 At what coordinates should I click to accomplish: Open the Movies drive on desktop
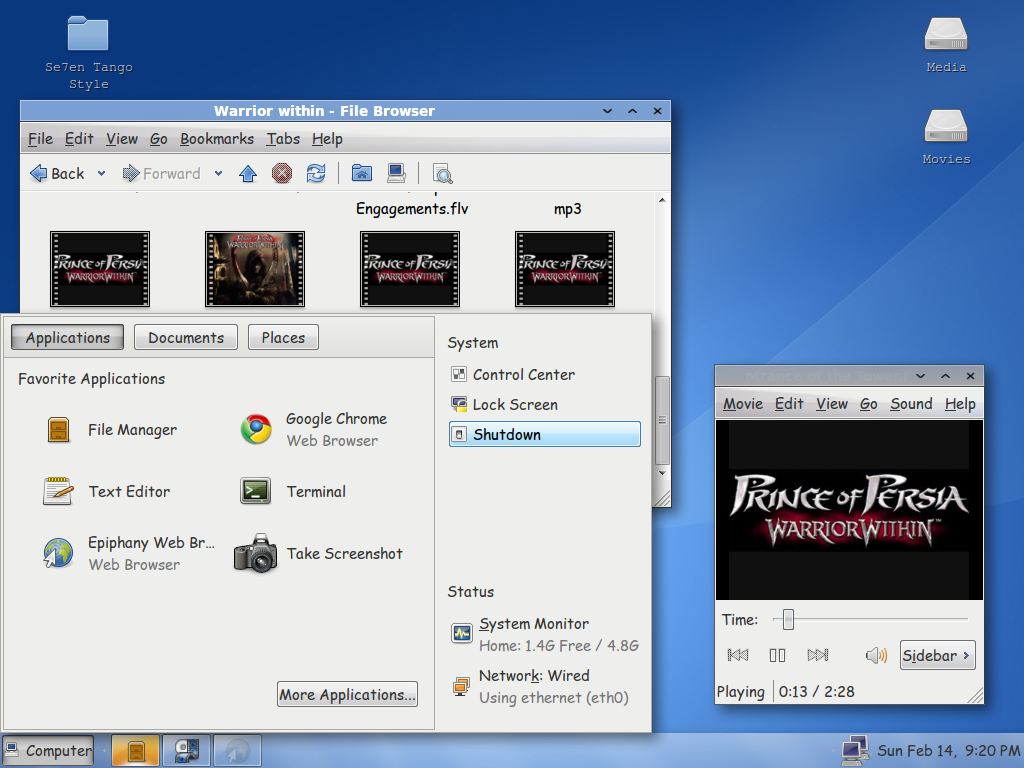[946, 137]
